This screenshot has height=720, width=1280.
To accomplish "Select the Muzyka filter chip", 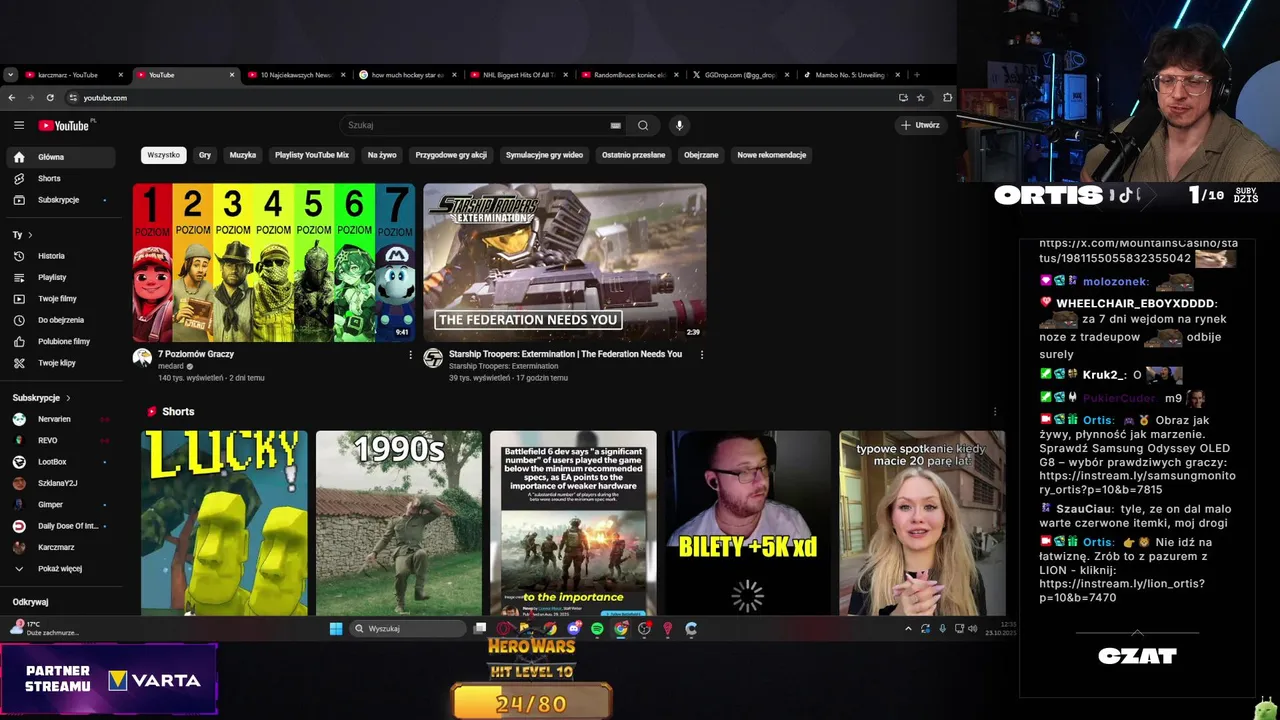I will click(243, 155).
